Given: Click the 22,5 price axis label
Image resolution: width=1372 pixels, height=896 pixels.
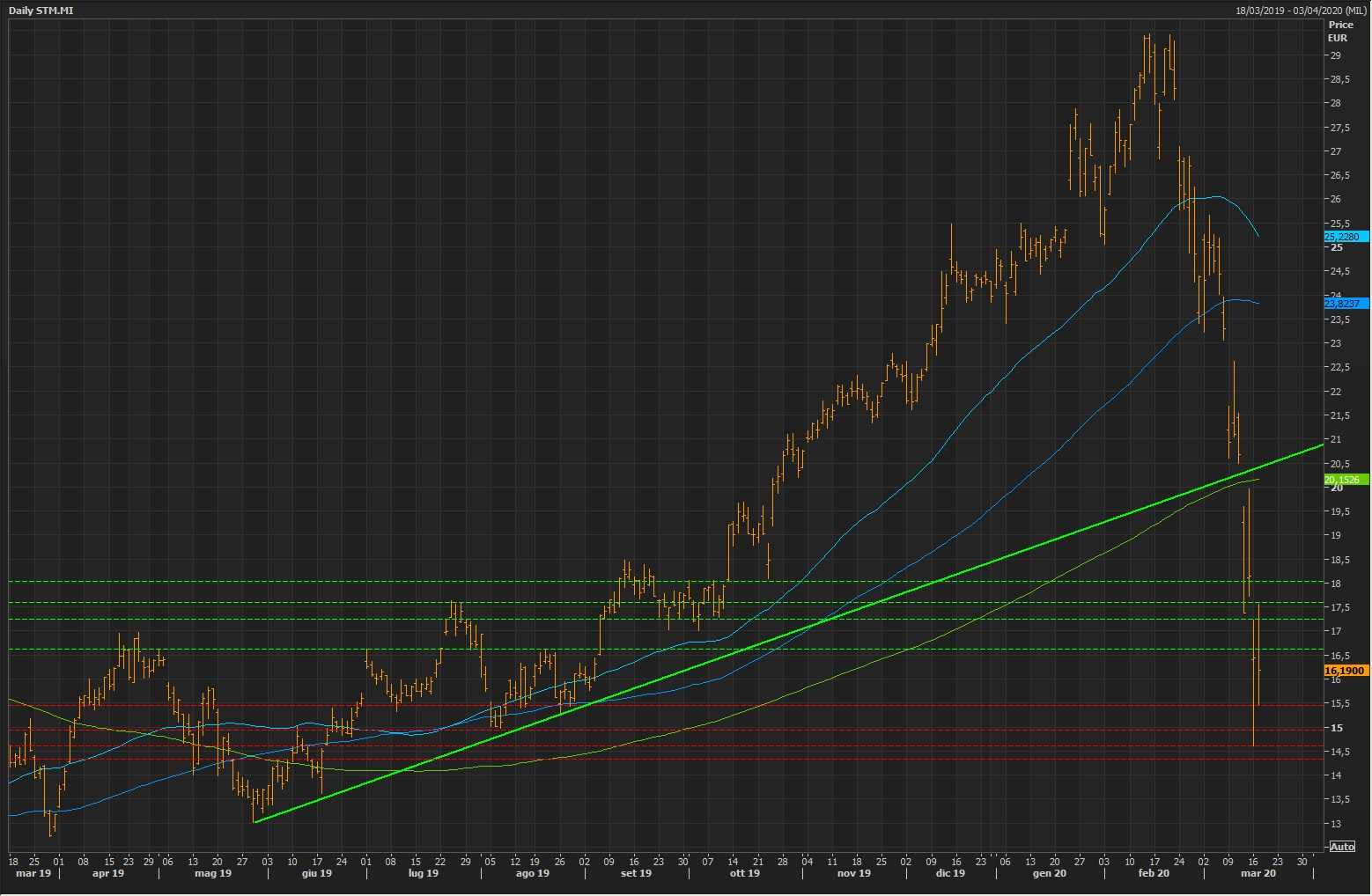Looking at the screenshot, I should [x=1339, y=367].
